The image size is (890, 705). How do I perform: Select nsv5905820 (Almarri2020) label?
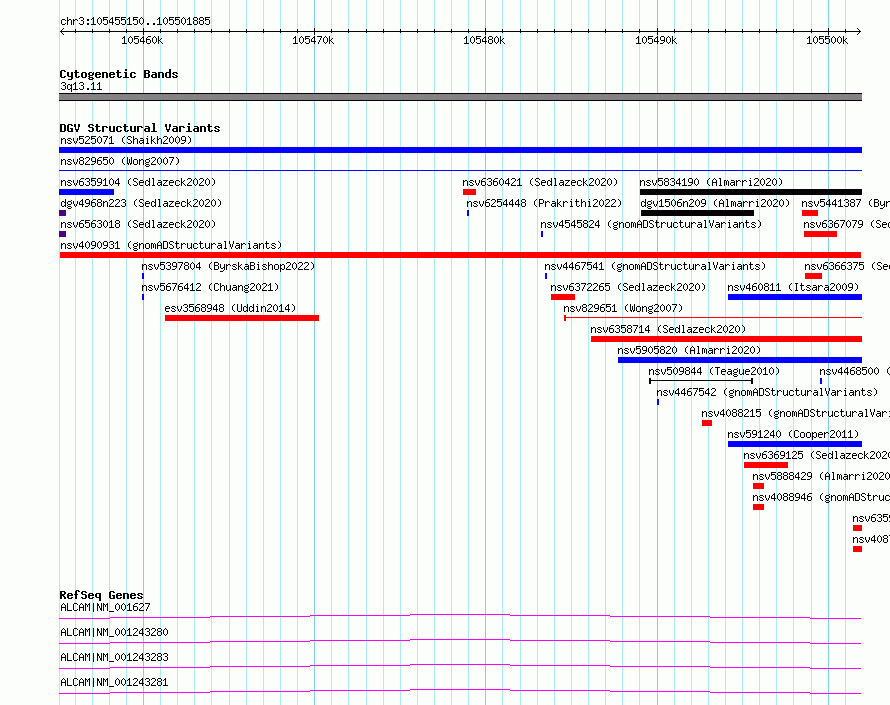click(x=689, y=350)
